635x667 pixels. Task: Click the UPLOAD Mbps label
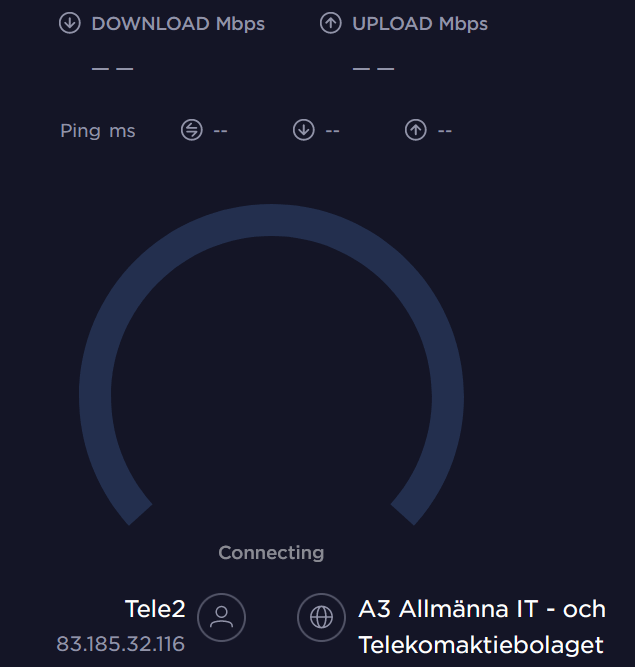[420, 23]
